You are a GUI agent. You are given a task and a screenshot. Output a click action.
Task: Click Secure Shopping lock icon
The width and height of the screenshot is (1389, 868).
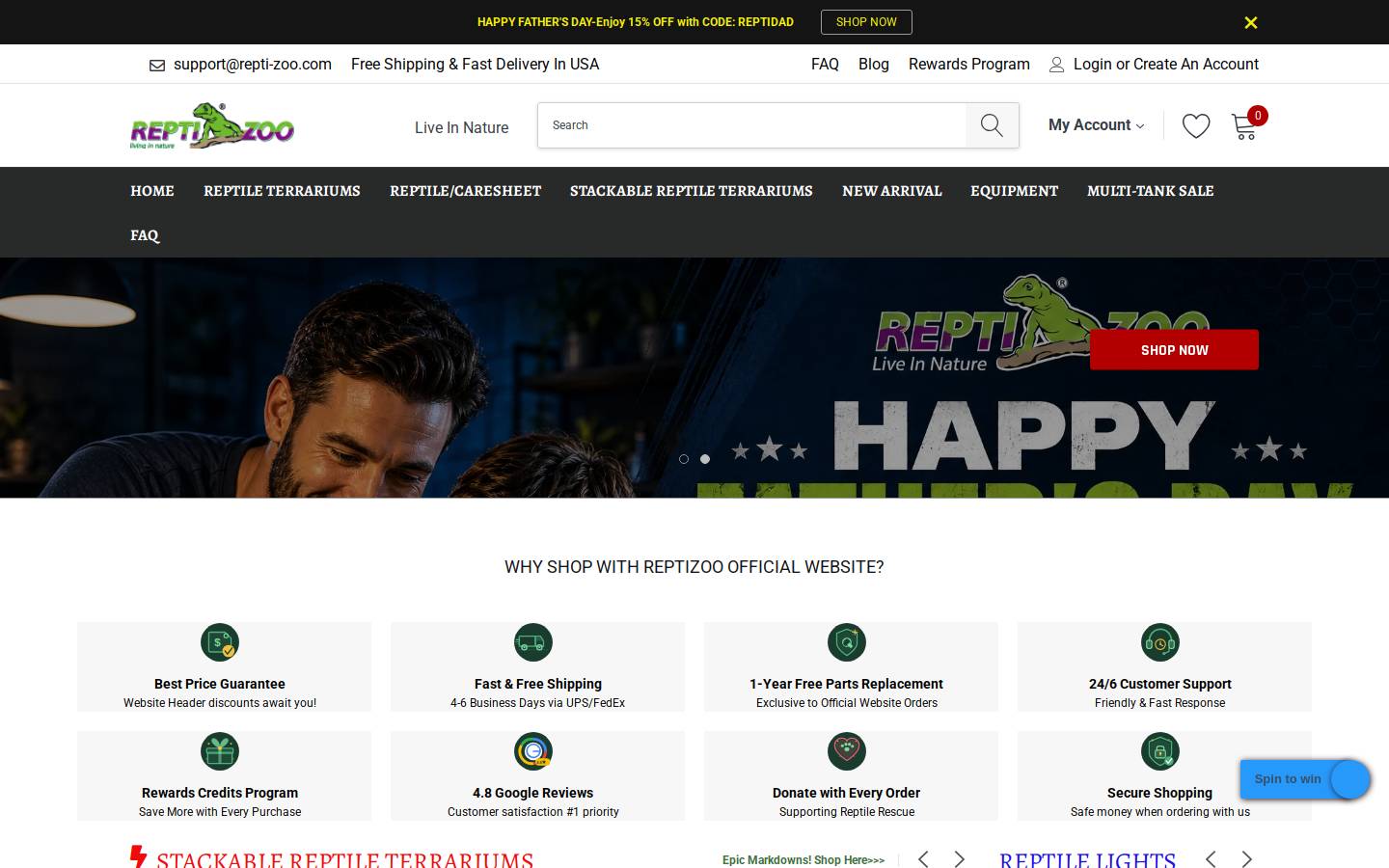1160,751
